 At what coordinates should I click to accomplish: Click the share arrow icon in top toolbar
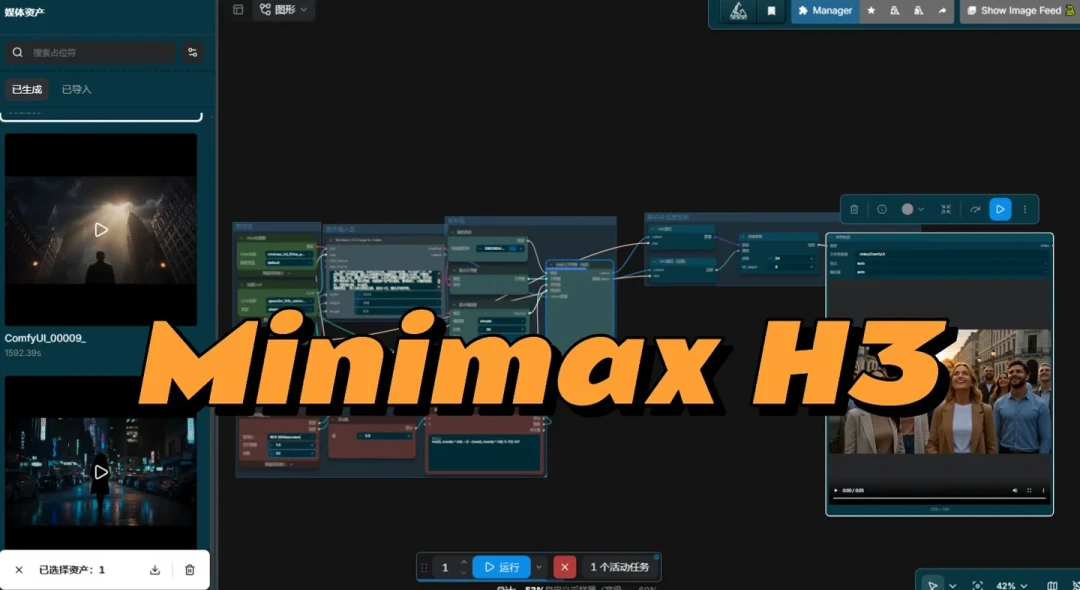click(x=942, y=11)
